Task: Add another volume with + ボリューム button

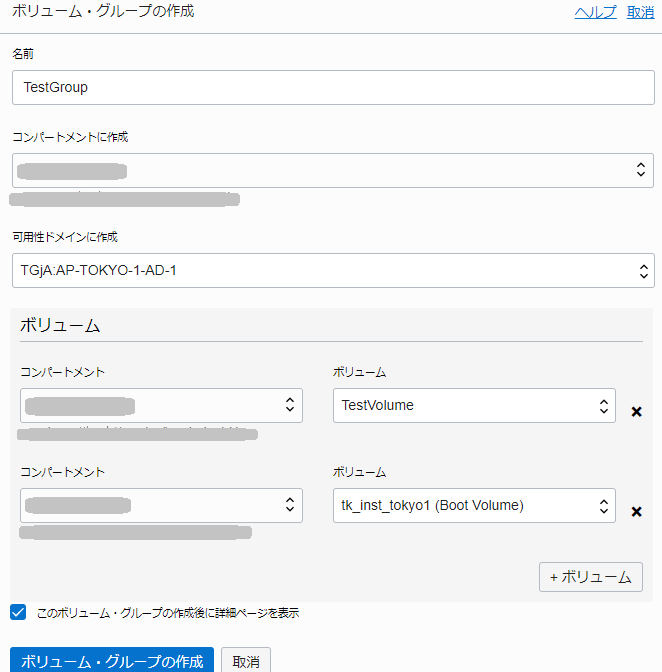Action: (x=590, y=577)
